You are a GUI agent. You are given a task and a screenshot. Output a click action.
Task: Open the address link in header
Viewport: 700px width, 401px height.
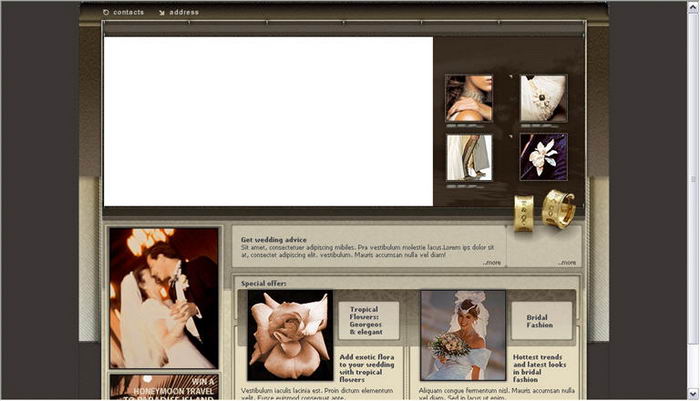[184, 13]
